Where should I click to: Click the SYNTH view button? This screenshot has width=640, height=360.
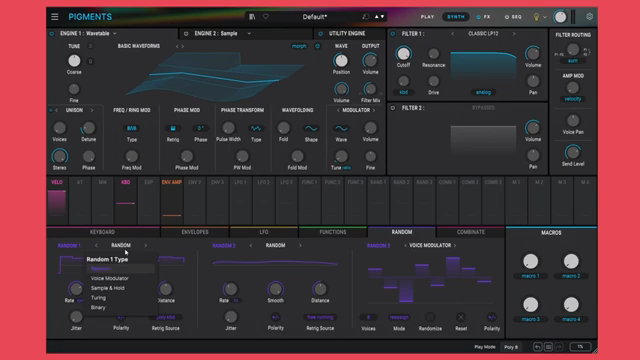(456, 17)
